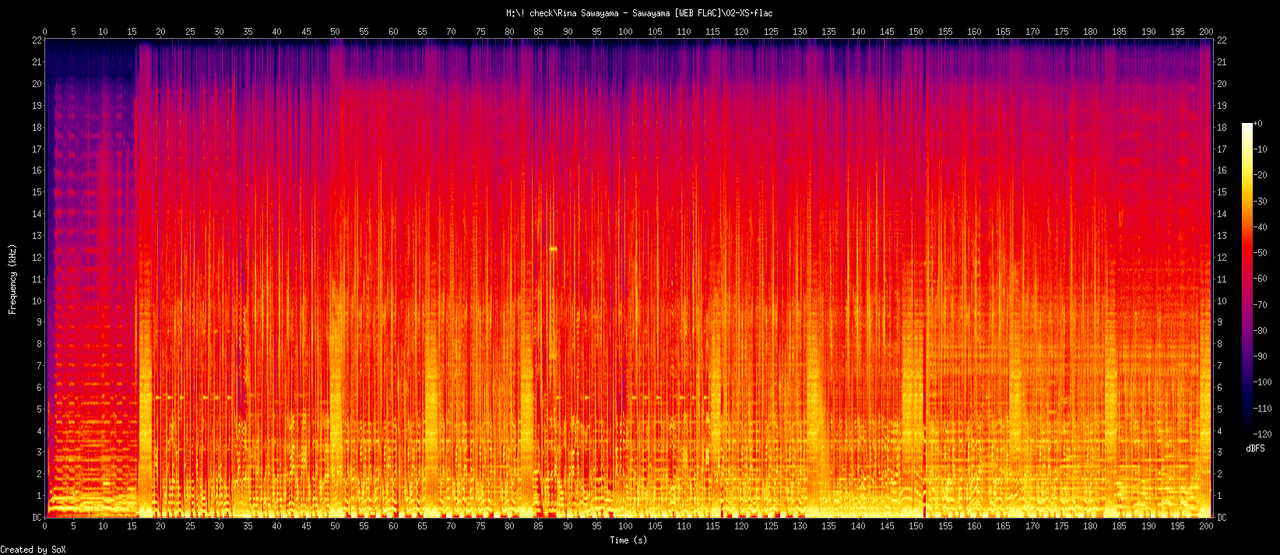Click the "-40" value on the dBFS scale
The image size is (1280, 555).
click(x=1262, y=226)
